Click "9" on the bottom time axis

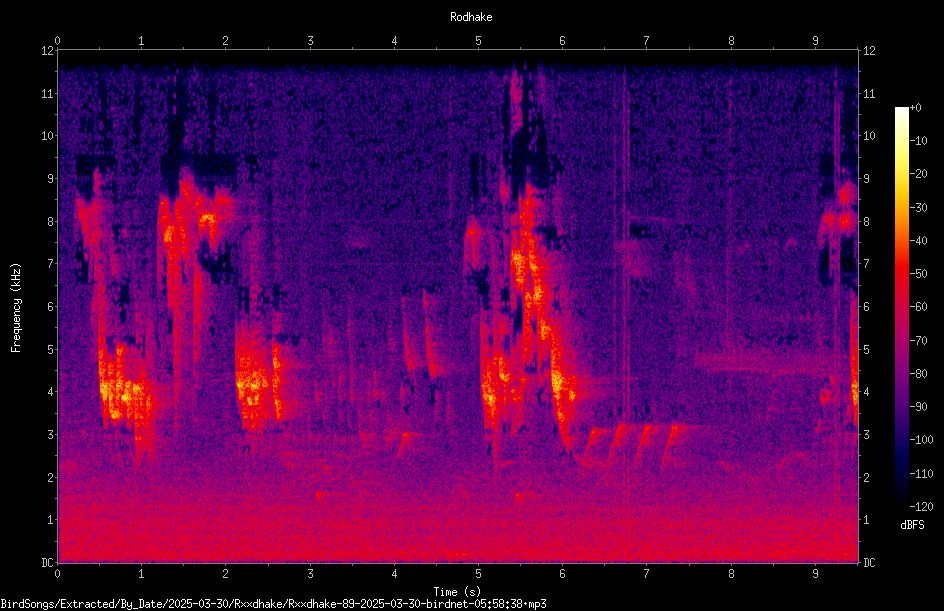tap(815, 574)
